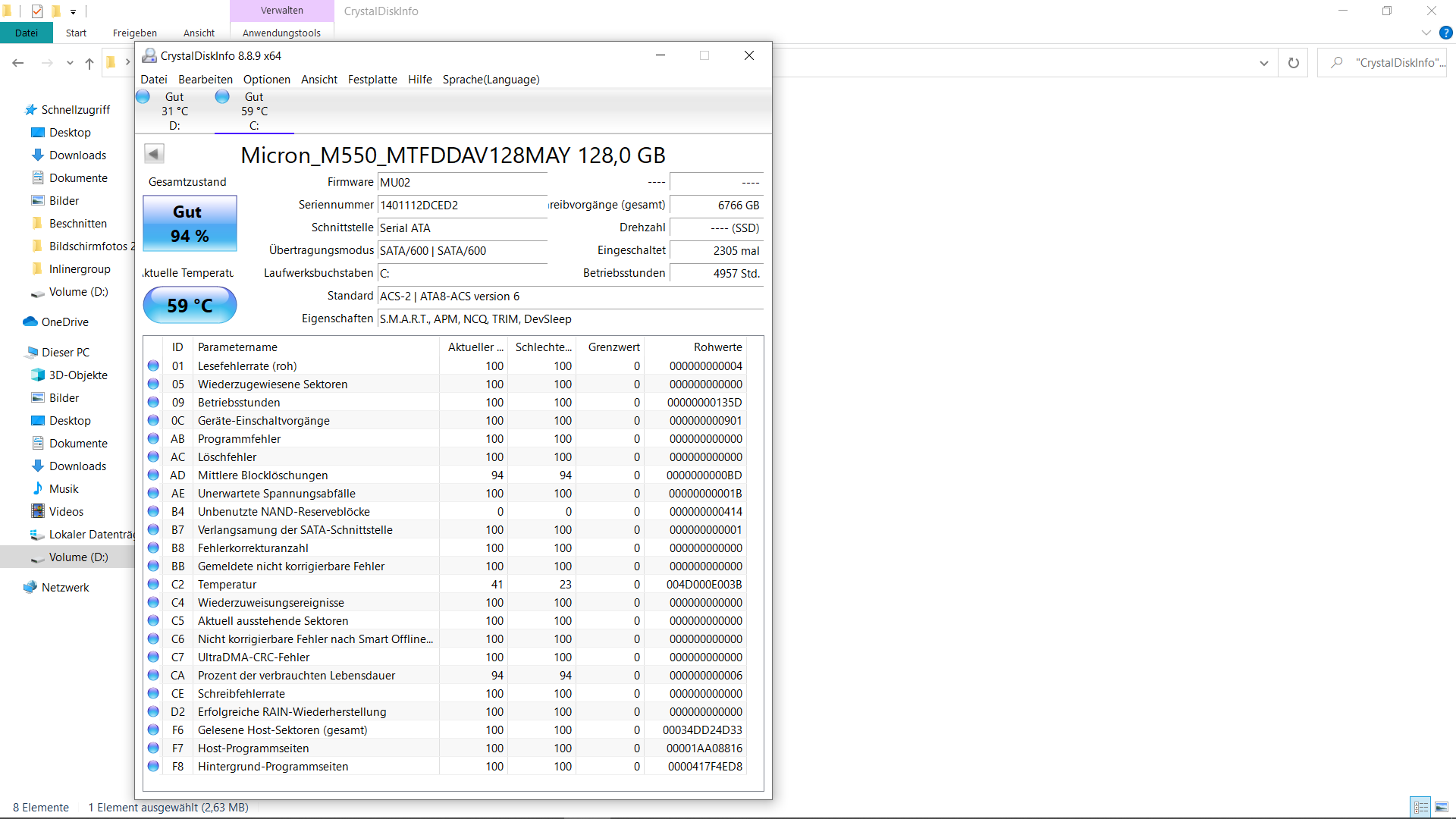Select Mittlere Blocklöschungen row
Screen dimensions: 1456x819
[445, 475]
